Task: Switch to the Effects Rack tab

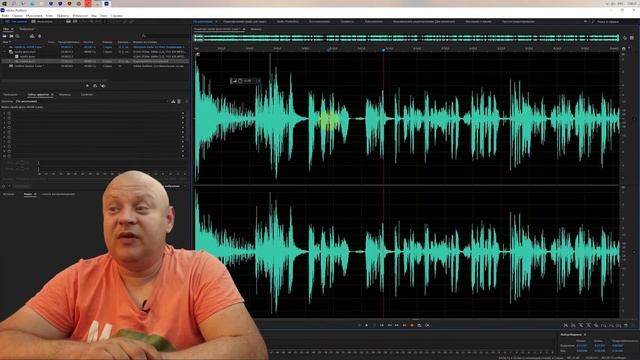Action: [38, 95]
